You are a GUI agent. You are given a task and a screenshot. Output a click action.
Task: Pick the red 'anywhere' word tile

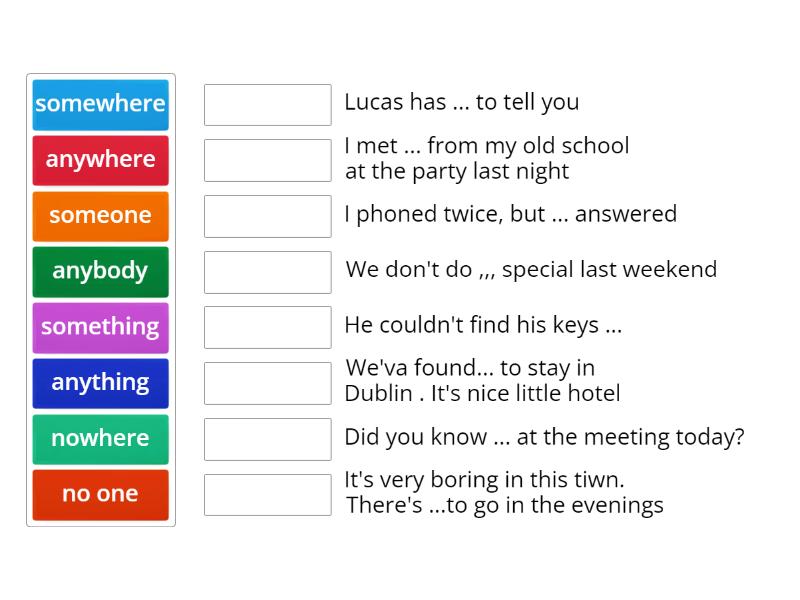point(100,160)
